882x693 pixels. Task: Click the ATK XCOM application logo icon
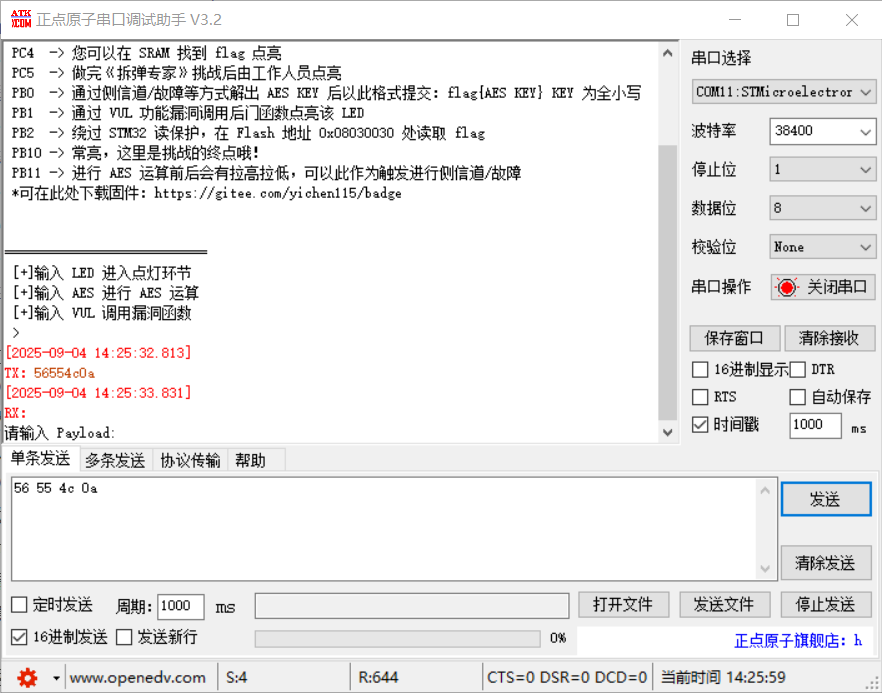coord(21,19)
